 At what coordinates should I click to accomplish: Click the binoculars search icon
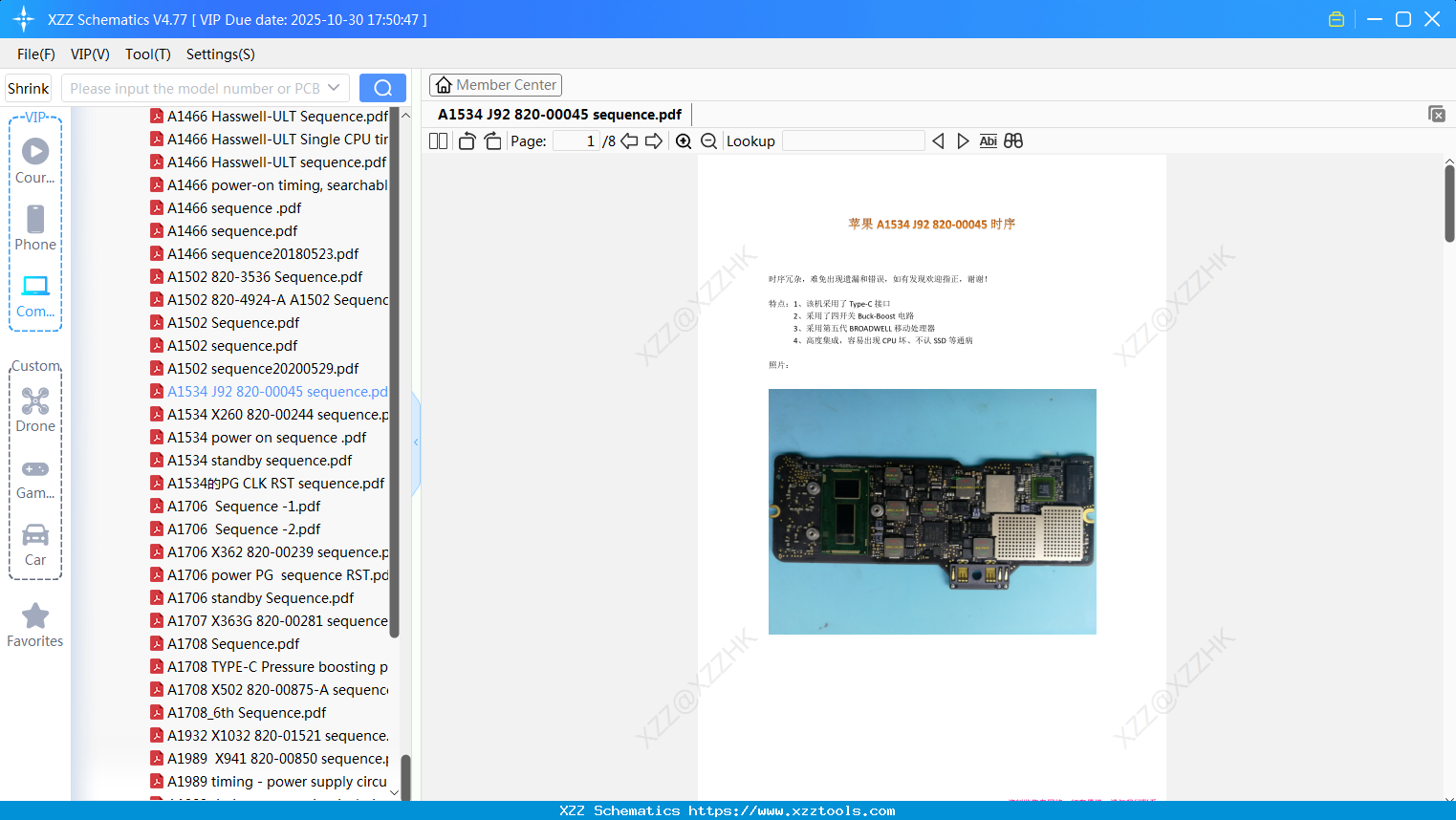(1013, 141)
